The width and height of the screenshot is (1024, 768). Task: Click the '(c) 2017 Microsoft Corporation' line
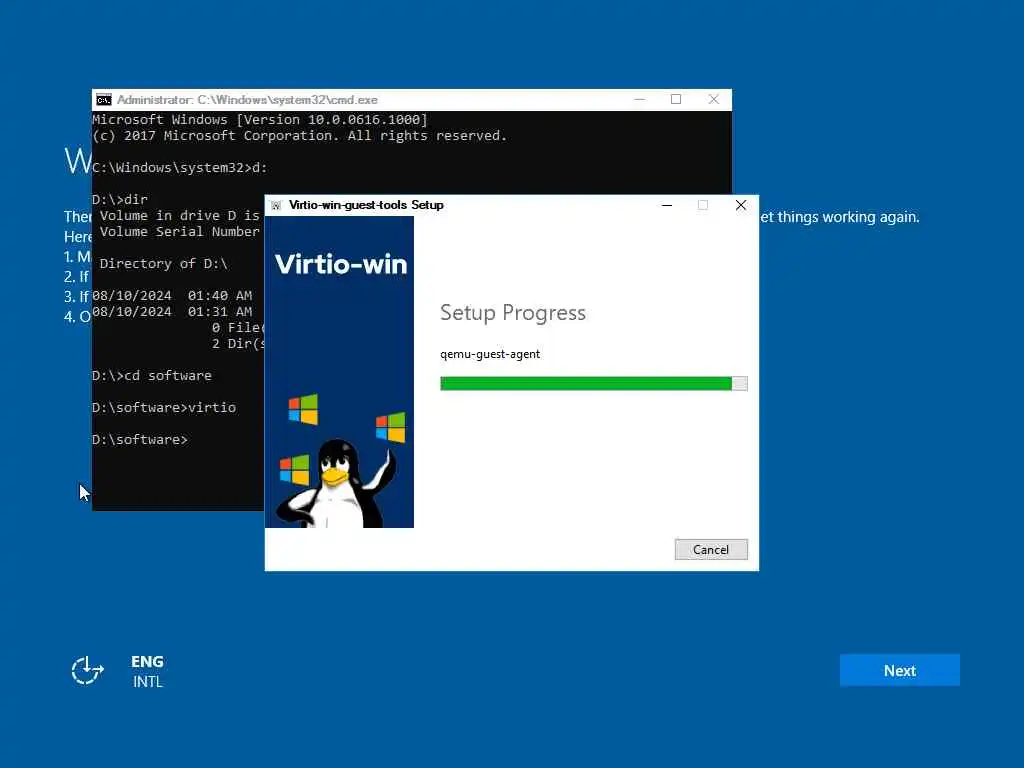(x=300, y=136)
